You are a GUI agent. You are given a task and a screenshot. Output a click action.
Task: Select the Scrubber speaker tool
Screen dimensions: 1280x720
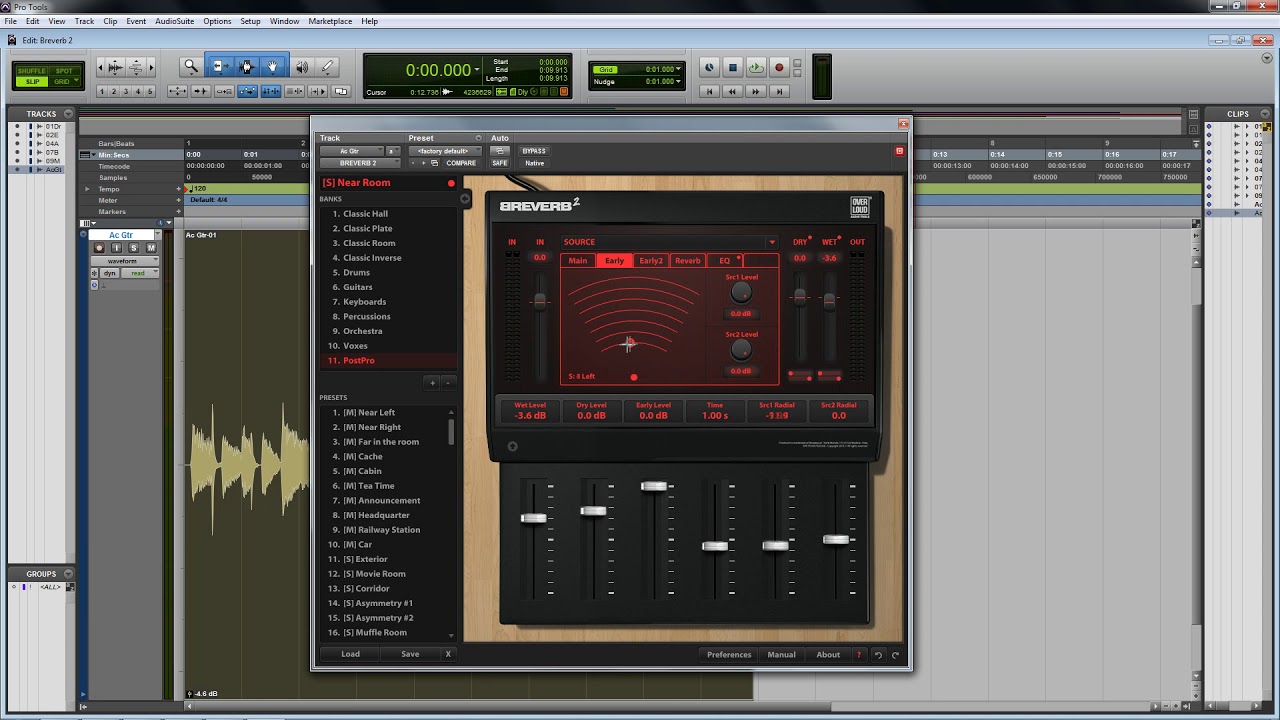(x=301, y=67)
